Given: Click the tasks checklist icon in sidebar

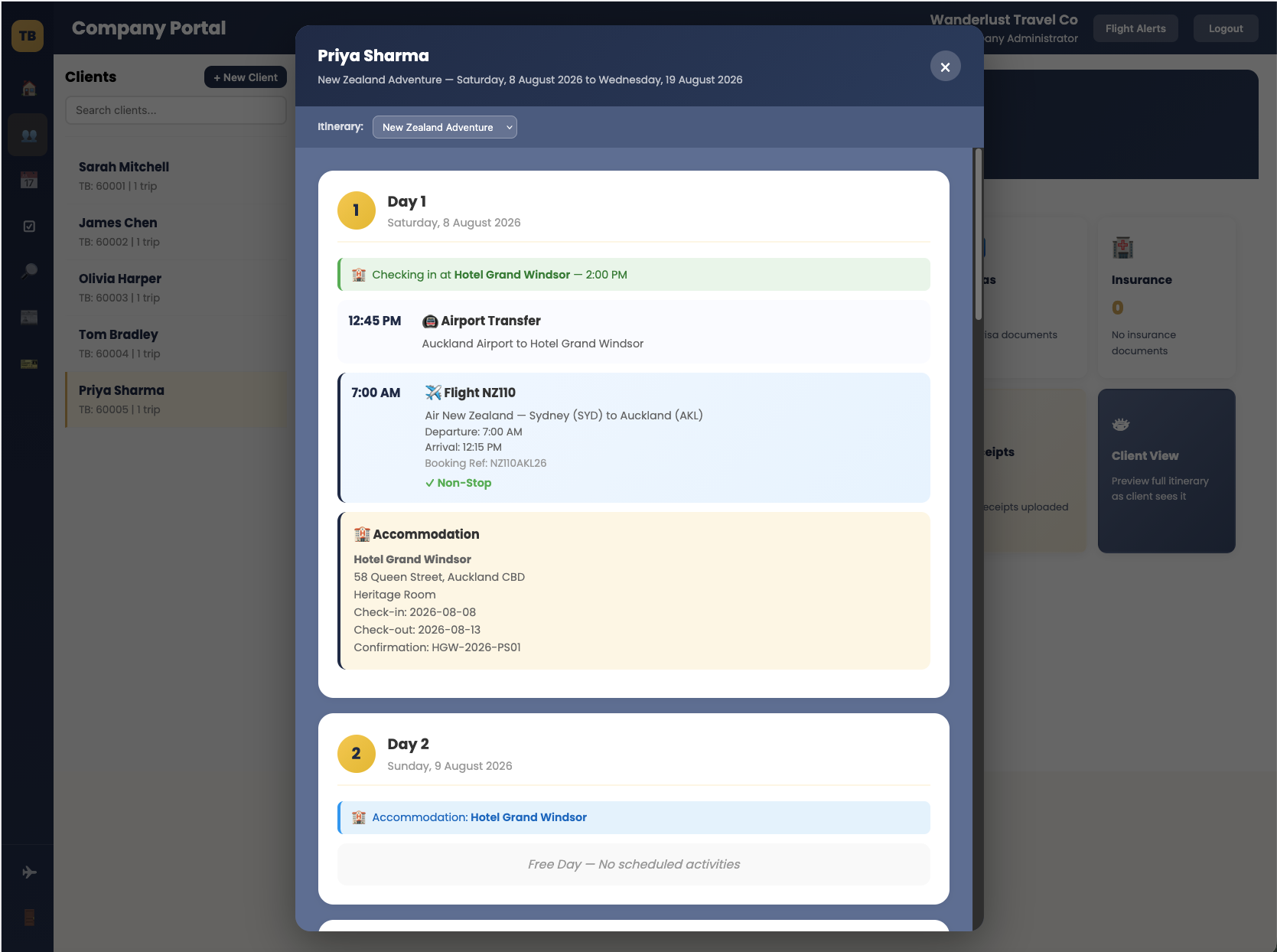Looking at the screenshot, I should [x=28, y=227].
